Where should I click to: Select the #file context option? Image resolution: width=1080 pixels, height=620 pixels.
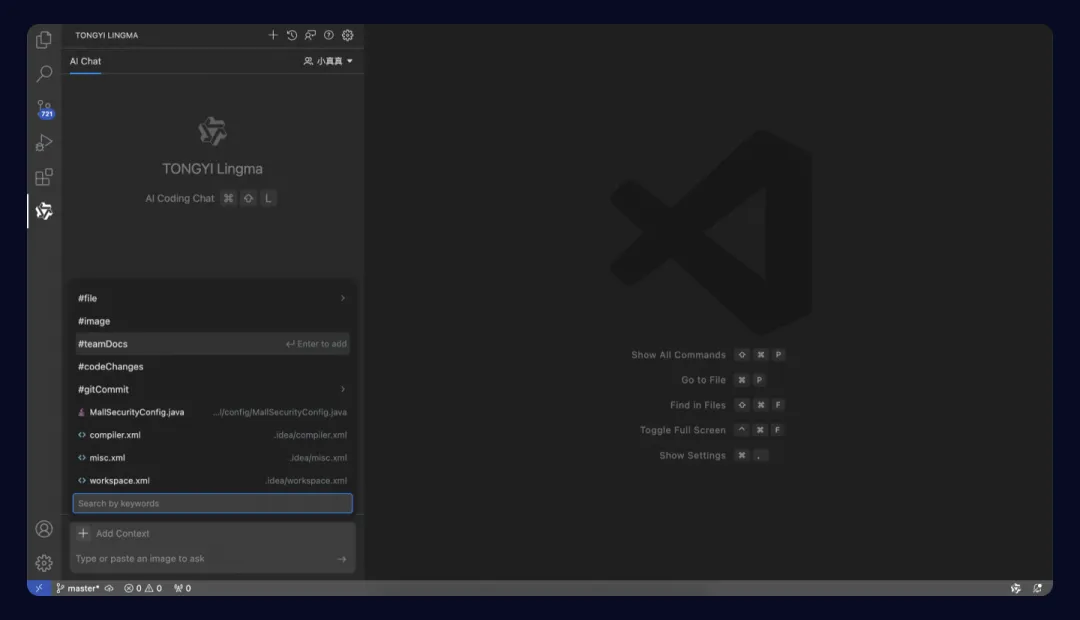click(x=212, y=298)
